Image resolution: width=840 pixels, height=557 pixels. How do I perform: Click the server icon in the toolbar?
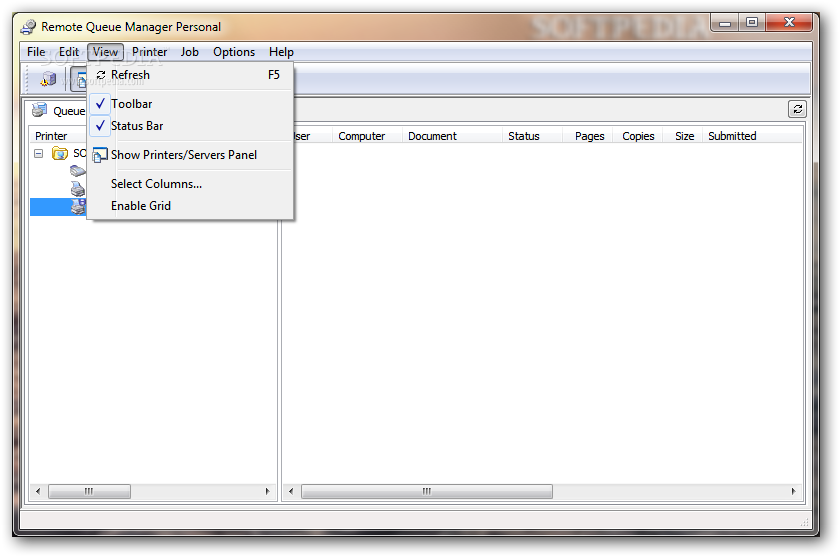click(48, 79)
